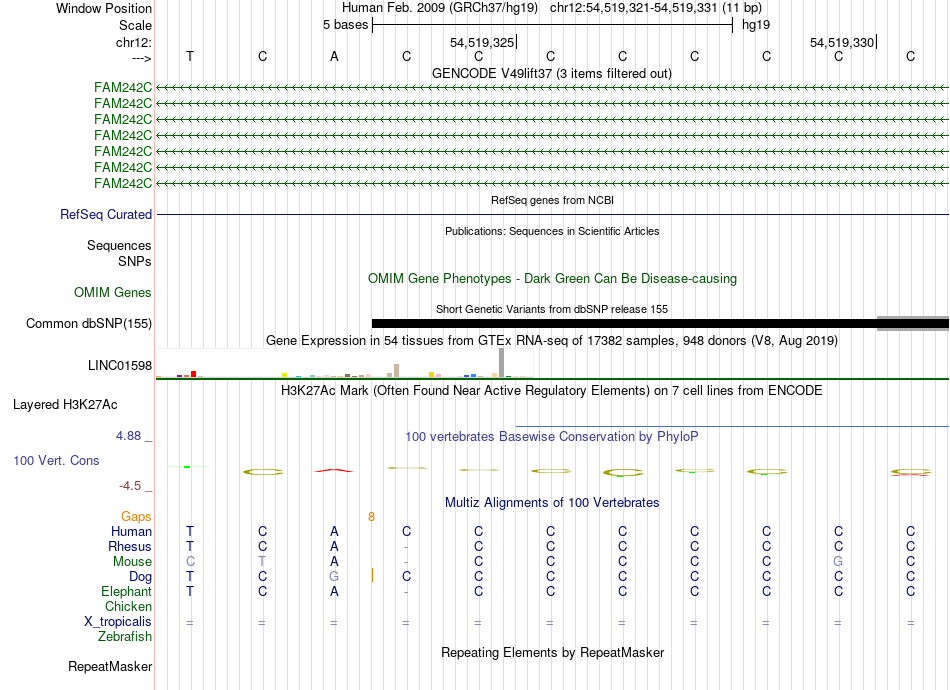Click the green PhyloP mark under the T column
This screenshot has width=950, height=690.
pyautogui.click(x=187, y=466)
